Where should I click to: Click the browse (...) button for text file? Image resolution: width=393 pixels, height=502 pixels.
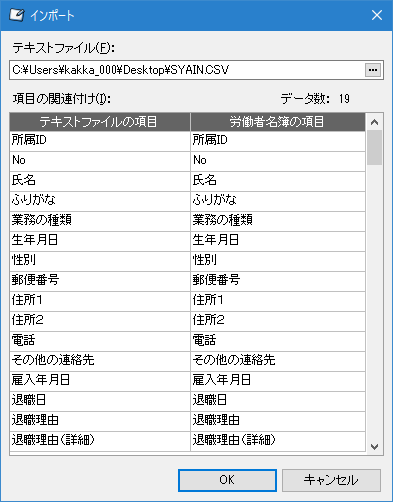click(x=373, y=70)
